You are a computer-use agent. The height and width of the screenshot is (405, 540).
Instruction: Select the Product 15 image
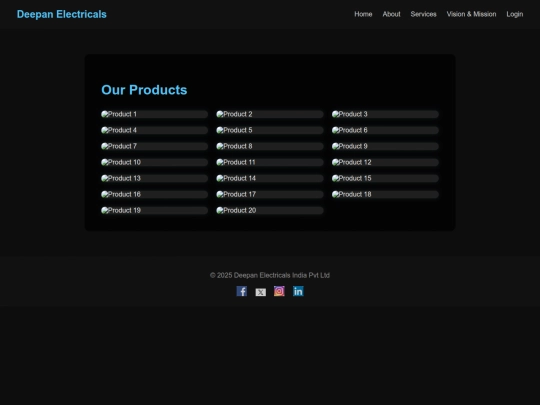[x=385, y=178]
